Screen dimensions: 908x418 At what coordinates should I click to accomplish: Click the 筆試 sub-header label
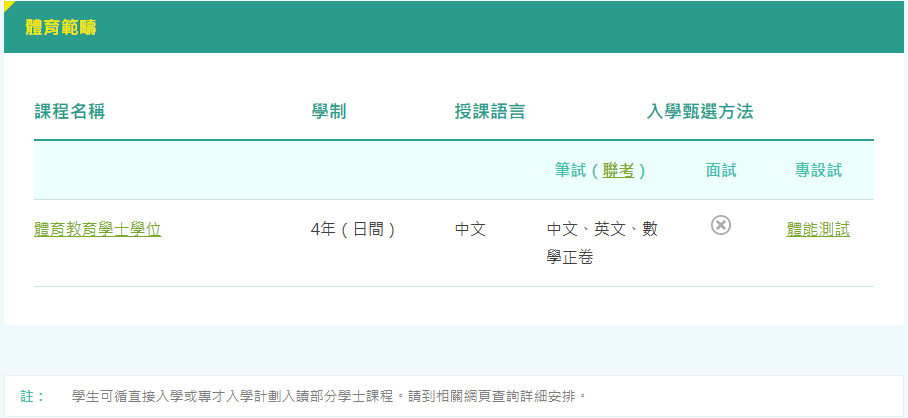coord(570,171)
